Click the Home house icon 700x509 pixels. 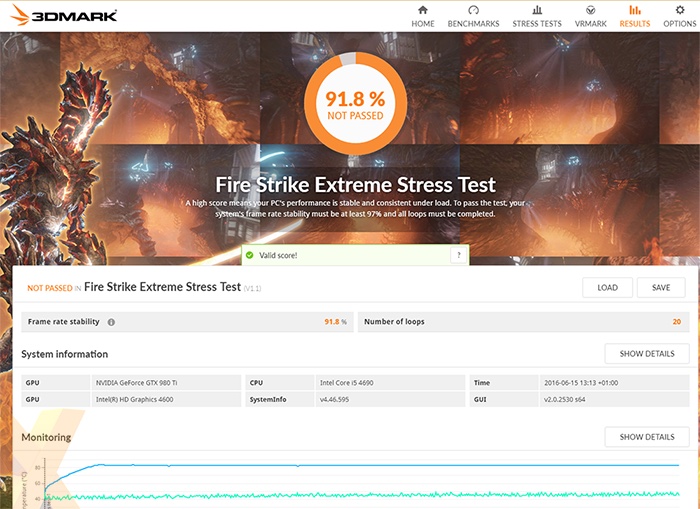point(422,10)
